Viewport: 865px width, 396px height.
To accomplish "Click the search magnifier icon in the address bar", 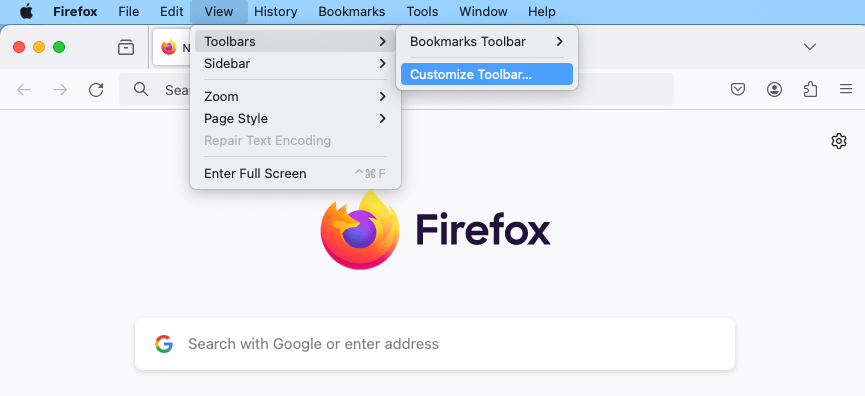I will (141, 89).
